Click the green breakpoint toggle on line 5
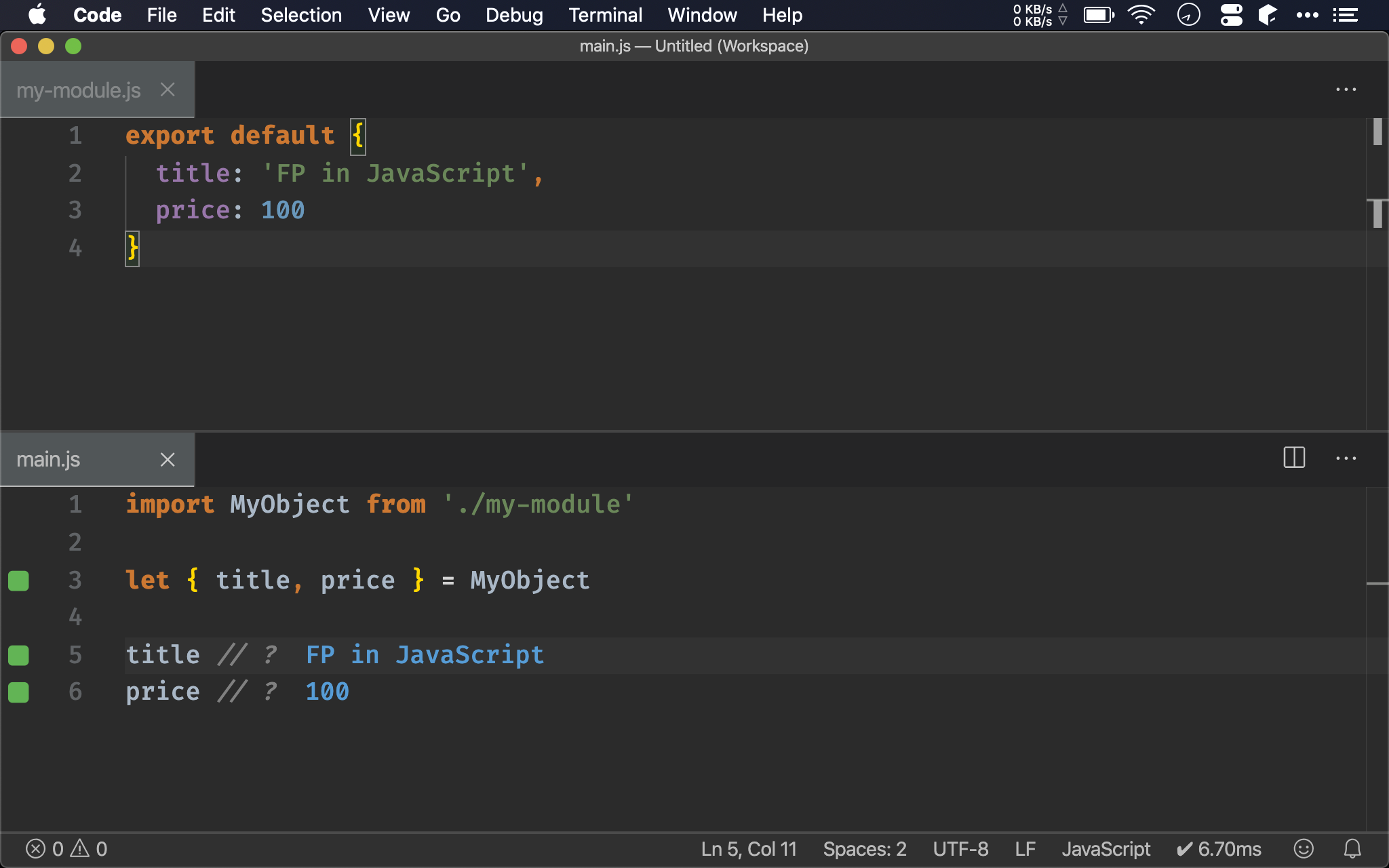 [19, 655]
